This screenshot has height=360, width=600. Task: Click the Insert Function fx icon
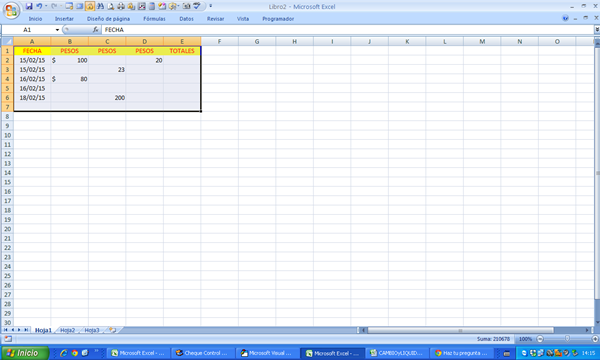(x=96, y=29)
